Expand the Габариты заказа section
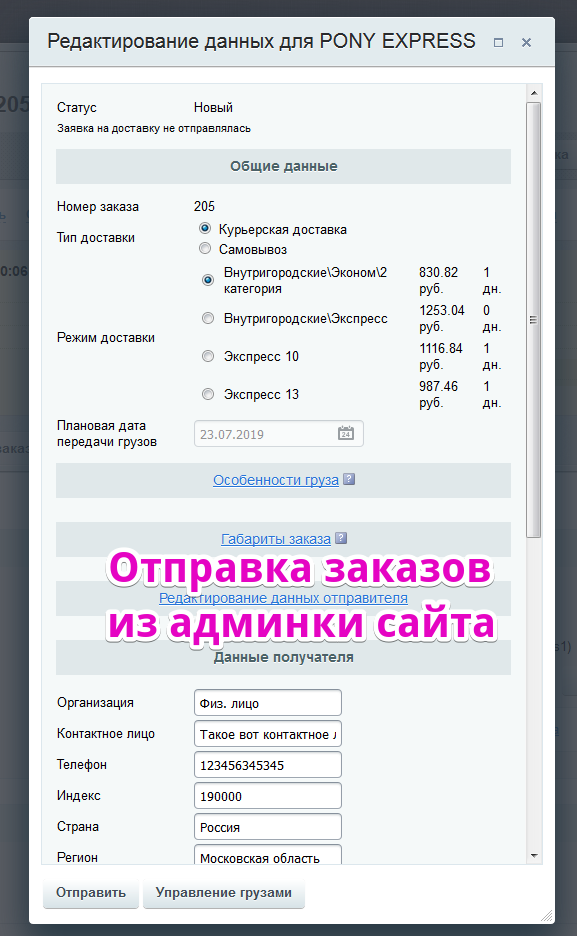 point(276,539)
